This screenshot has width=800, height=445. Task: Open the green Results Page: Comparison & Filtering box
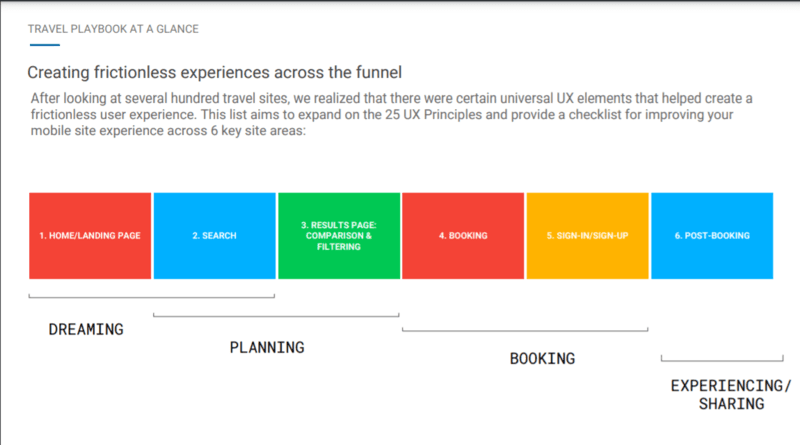pos(339,236)
